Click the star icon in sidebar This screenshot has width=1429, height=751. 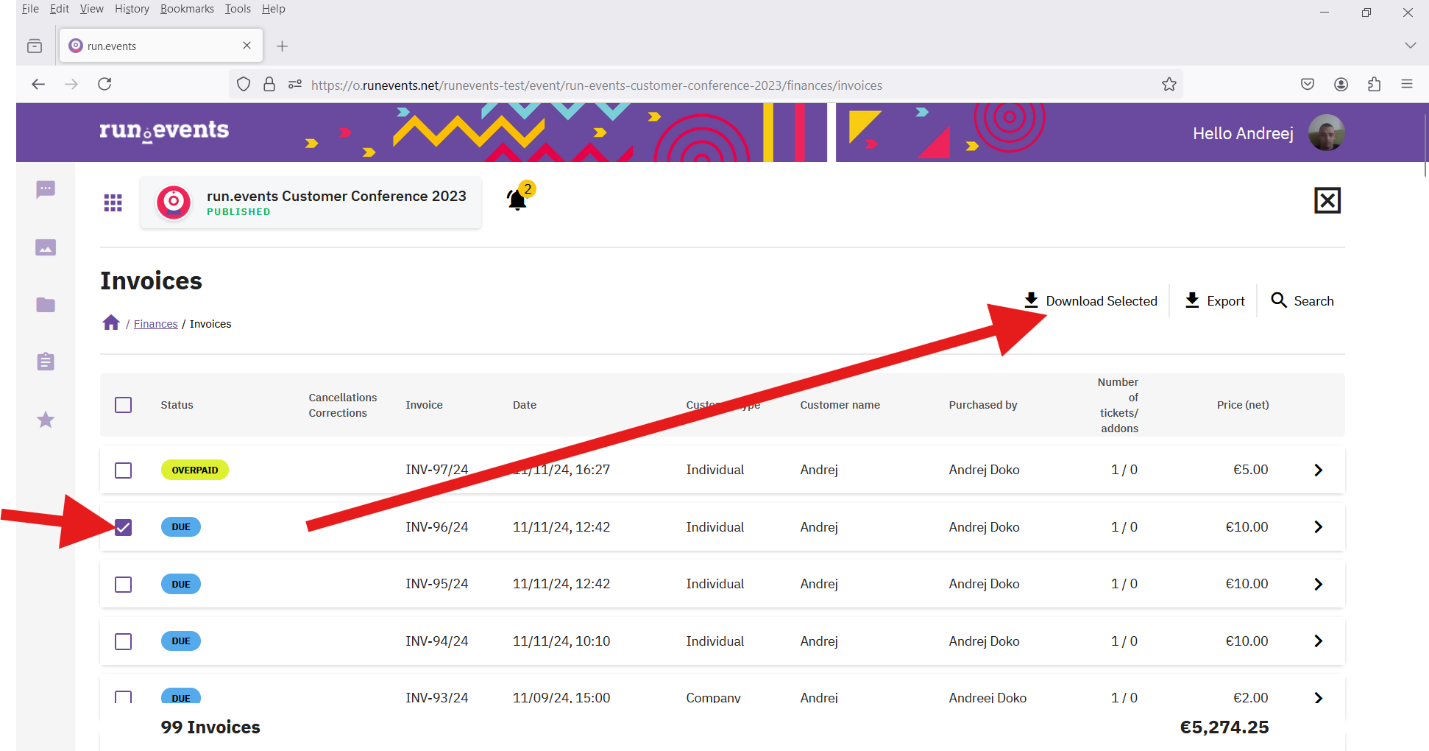click(x=45, y=420)
